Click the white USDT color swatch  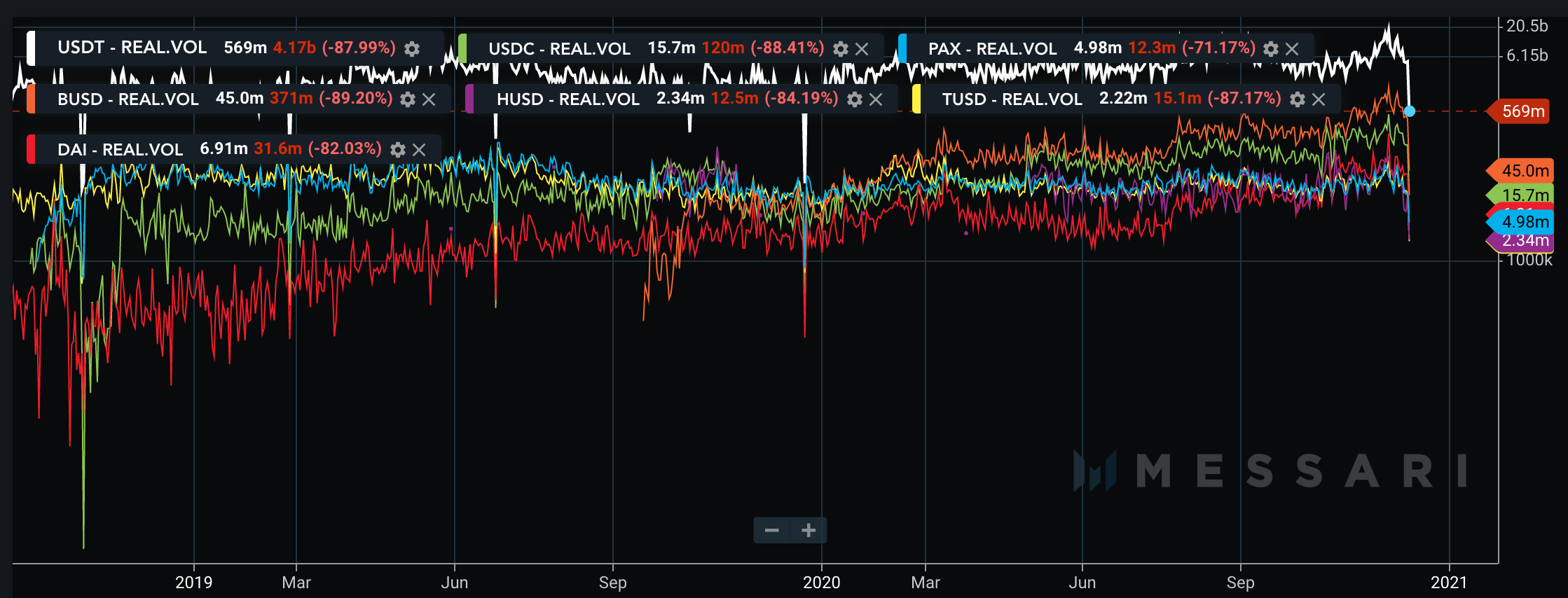pyautogui.click(x=31, y=48)
